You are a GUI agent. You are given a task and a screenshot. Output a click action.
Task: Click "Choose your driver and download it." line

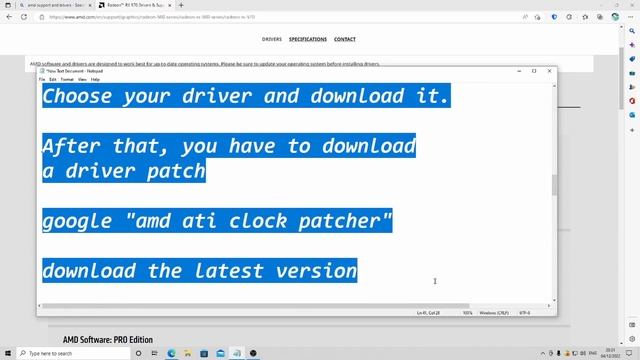tap(246, 96)
